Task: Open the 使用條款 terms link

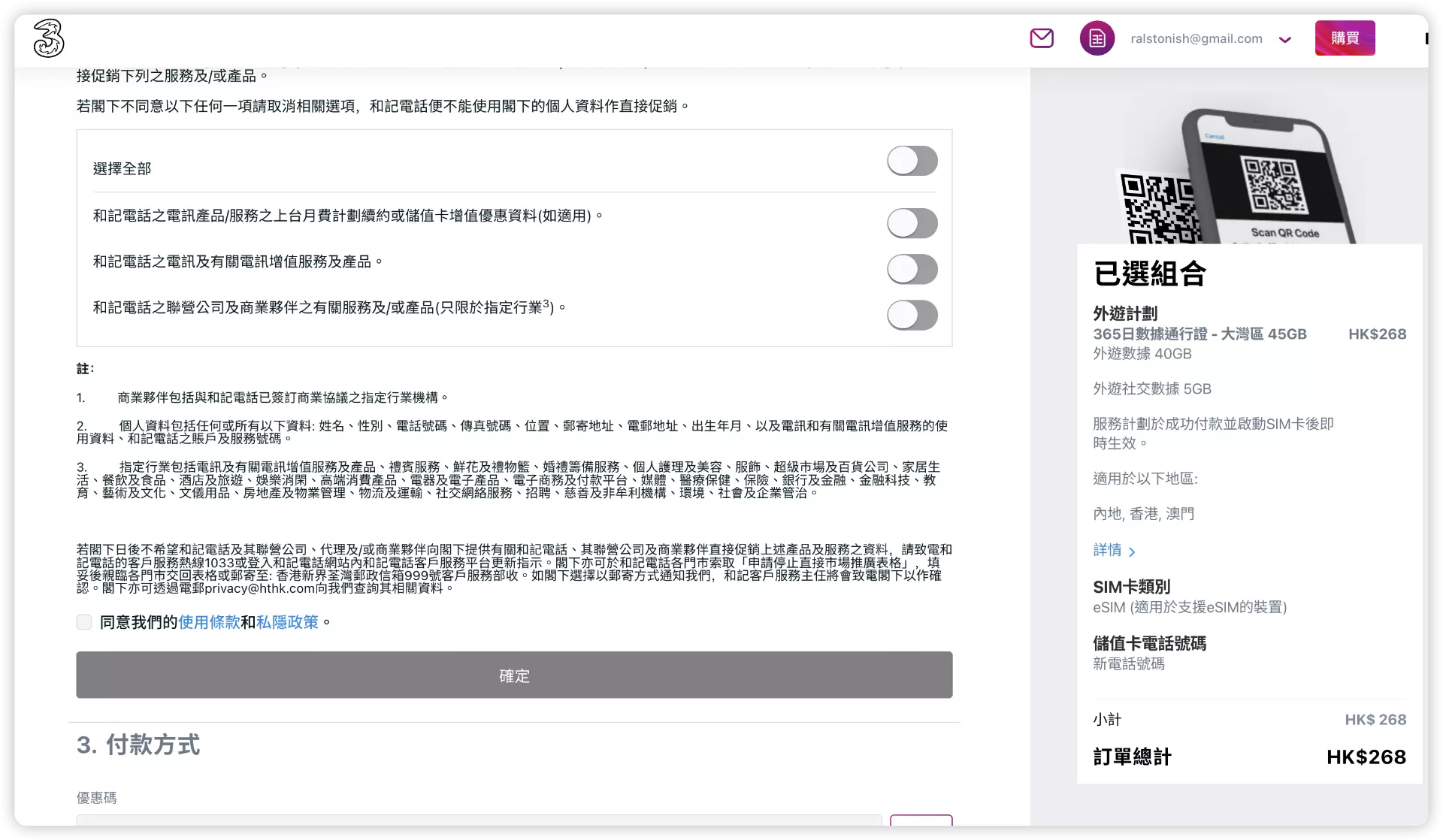Action: click(x=209, y=622)
